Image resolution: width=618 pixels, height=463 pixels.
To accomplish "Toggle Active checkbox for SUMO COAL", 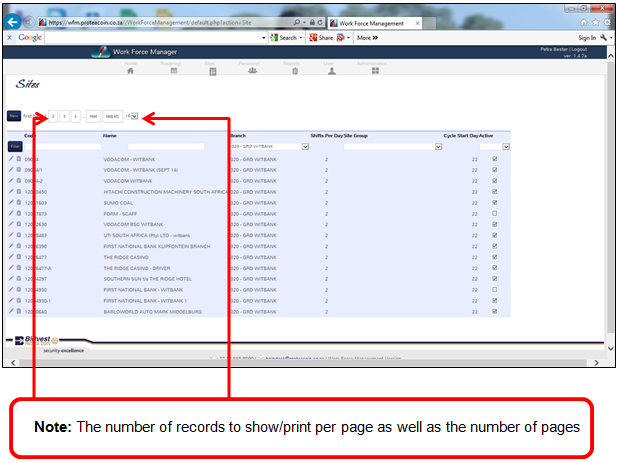I will (x=495, y=203).
